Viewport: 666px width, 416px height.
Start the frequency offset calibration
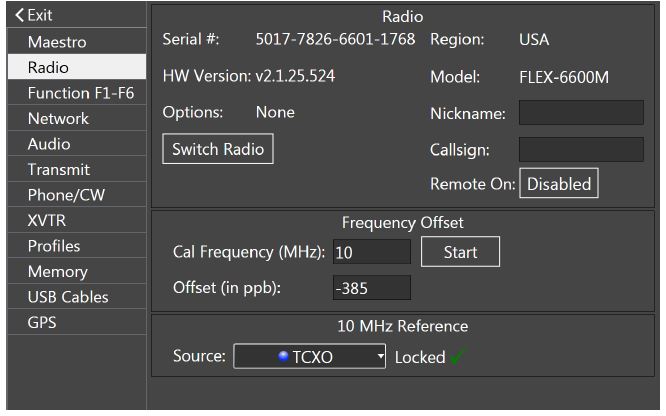point(460,252)
